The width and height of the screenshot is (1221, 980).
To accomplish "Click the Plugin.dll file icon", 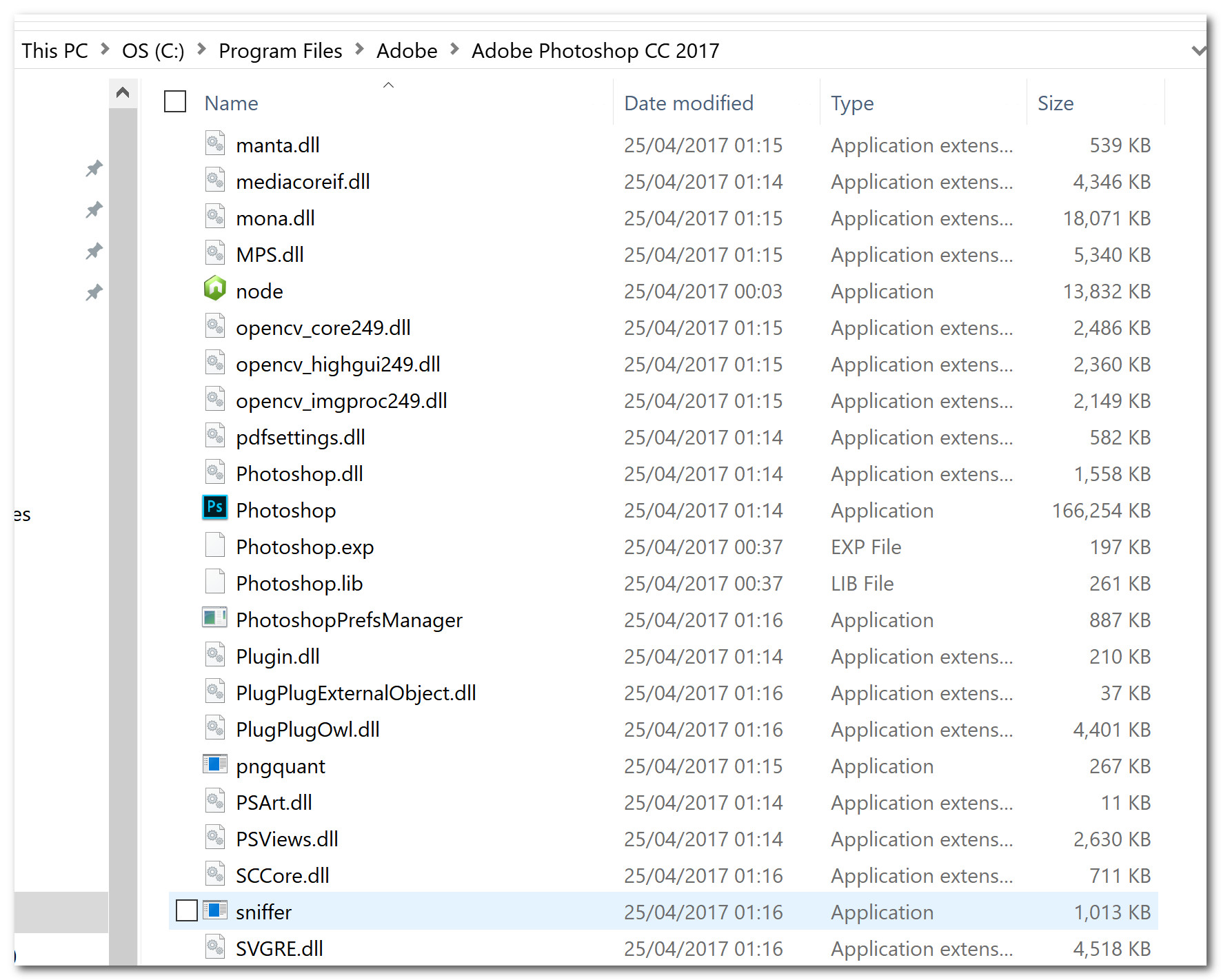I will [215, 655].
